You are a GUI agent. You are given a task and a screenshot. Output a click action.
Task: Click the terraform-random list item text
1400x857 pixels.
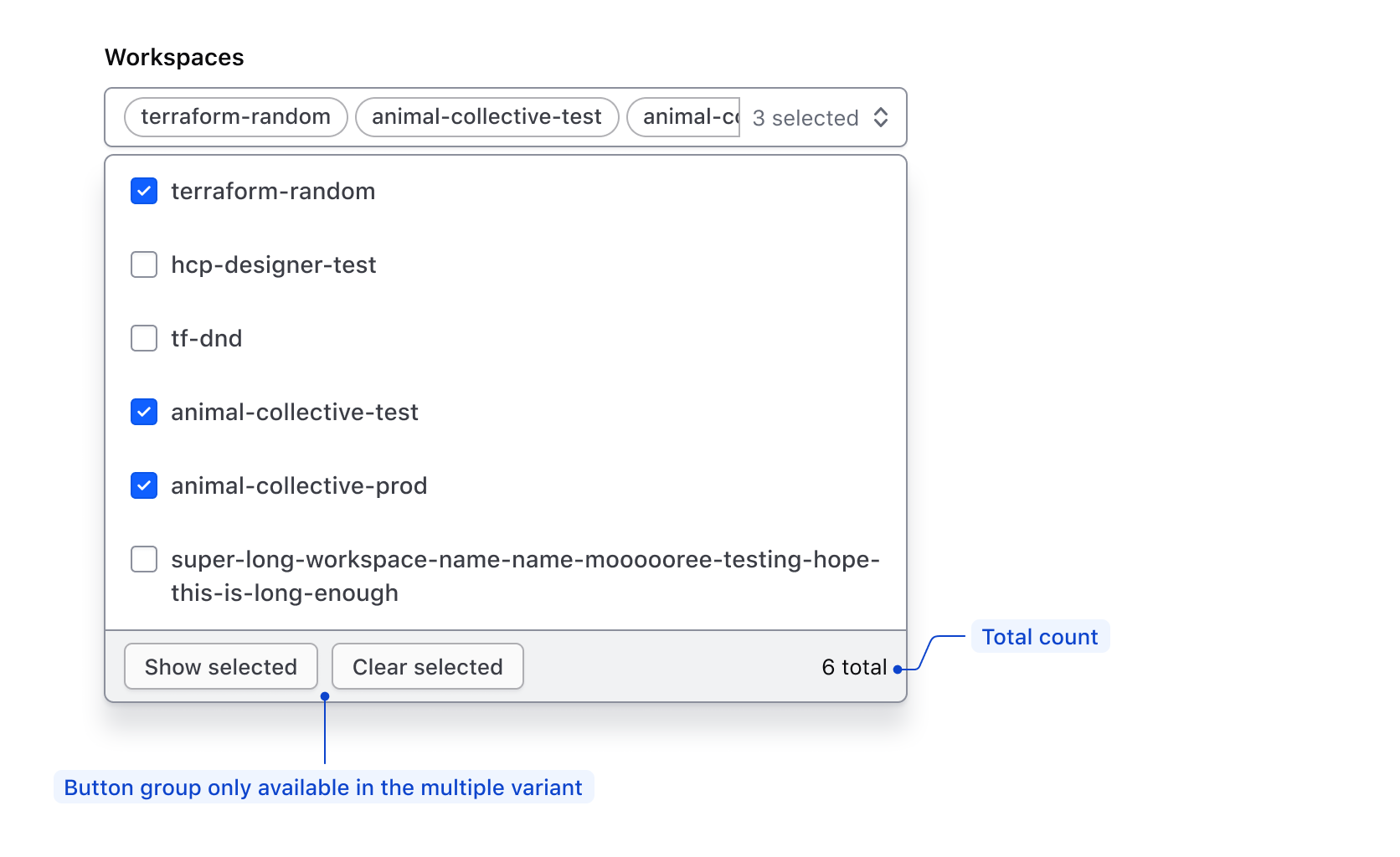click(273, 191)
